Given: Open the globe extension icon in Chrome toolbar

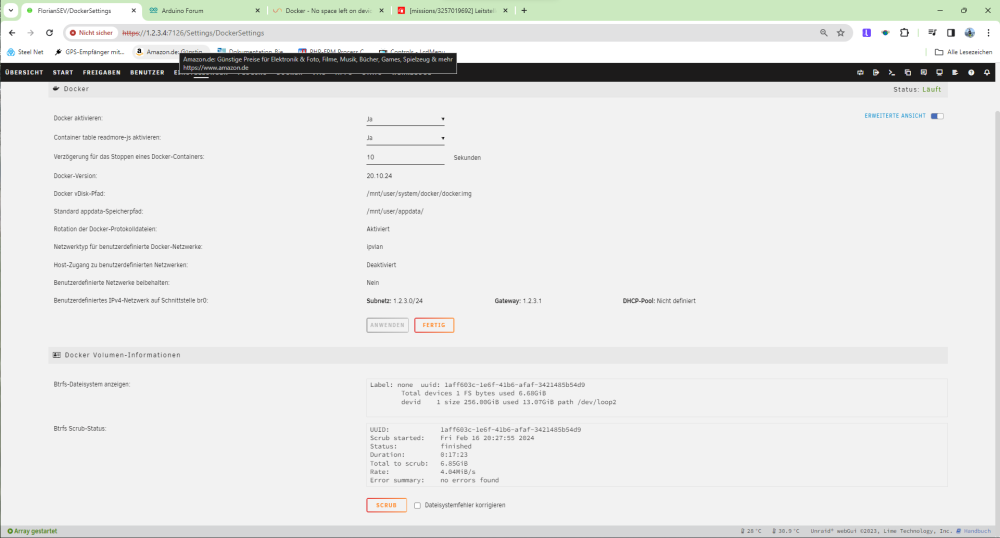Looking at the screenshot, I should tap(885, 33).
